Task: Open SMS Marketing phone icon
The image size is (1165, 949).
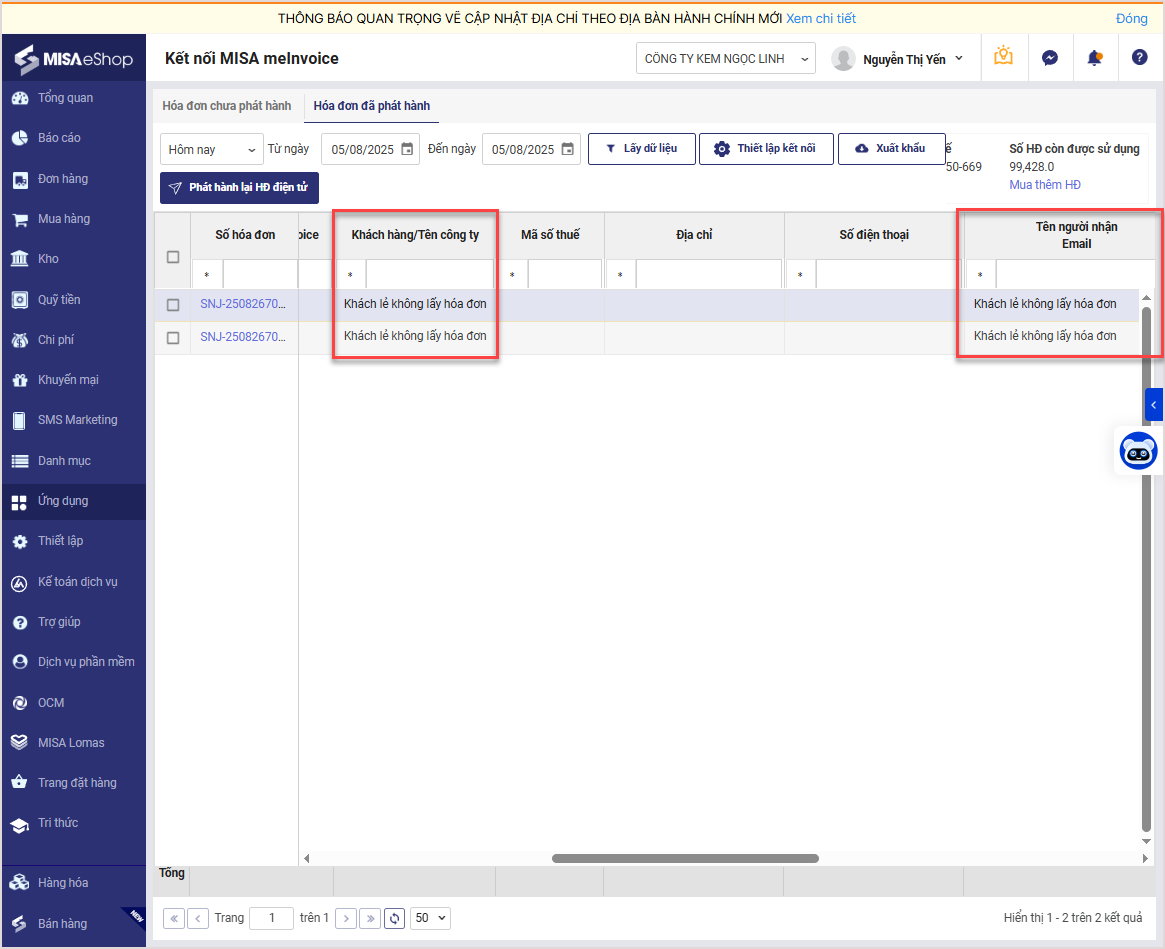Action: [20, 421]
